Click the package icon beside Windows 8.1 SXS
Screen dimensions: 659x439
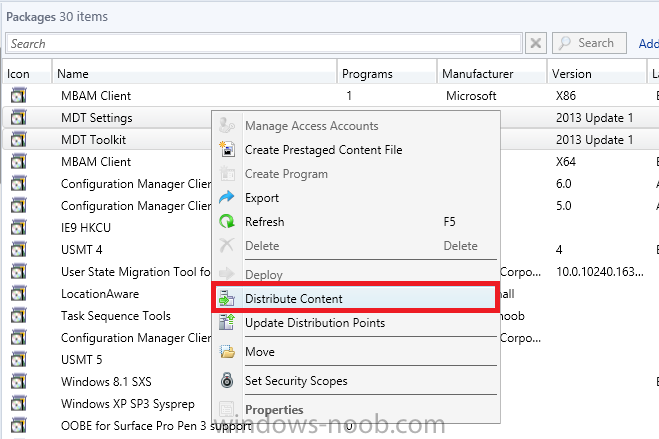click(x=18, y=381)
